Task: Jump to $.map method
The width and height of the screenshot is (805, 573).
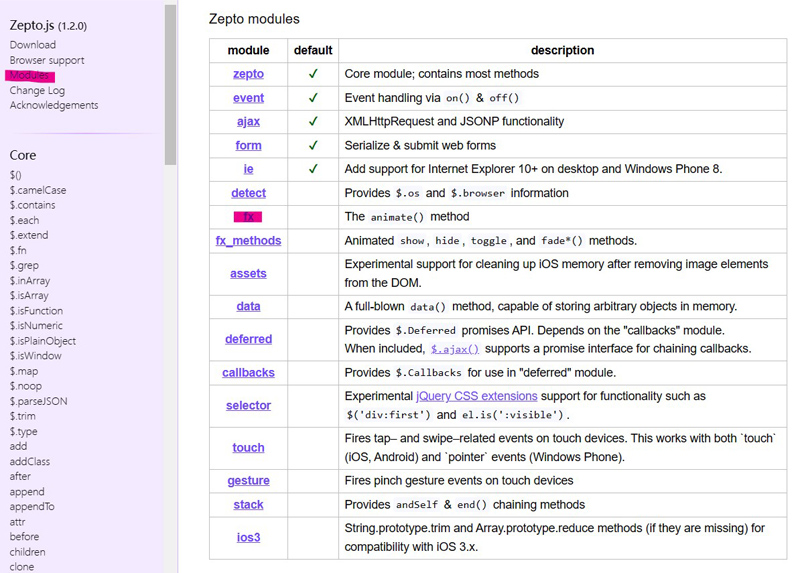Action: coord(24,371)
